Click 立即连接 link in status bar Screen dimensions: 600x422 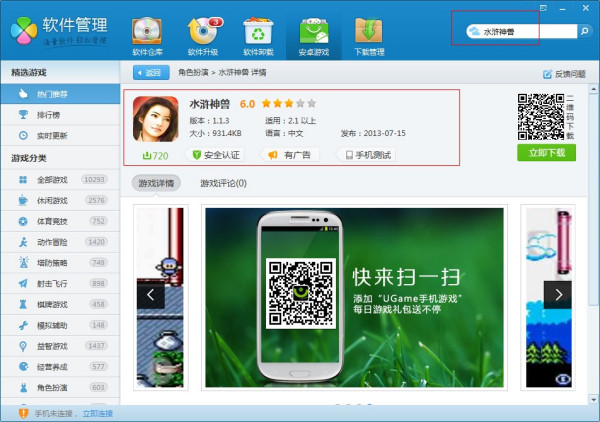[98, 414]
